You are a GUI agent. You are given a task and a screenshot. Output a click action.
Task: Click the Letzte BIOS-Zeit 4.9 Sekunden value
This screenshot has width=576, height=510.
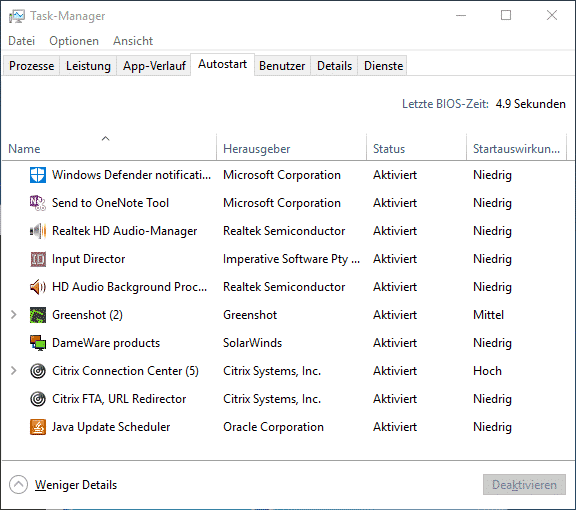tap(530, 104)
